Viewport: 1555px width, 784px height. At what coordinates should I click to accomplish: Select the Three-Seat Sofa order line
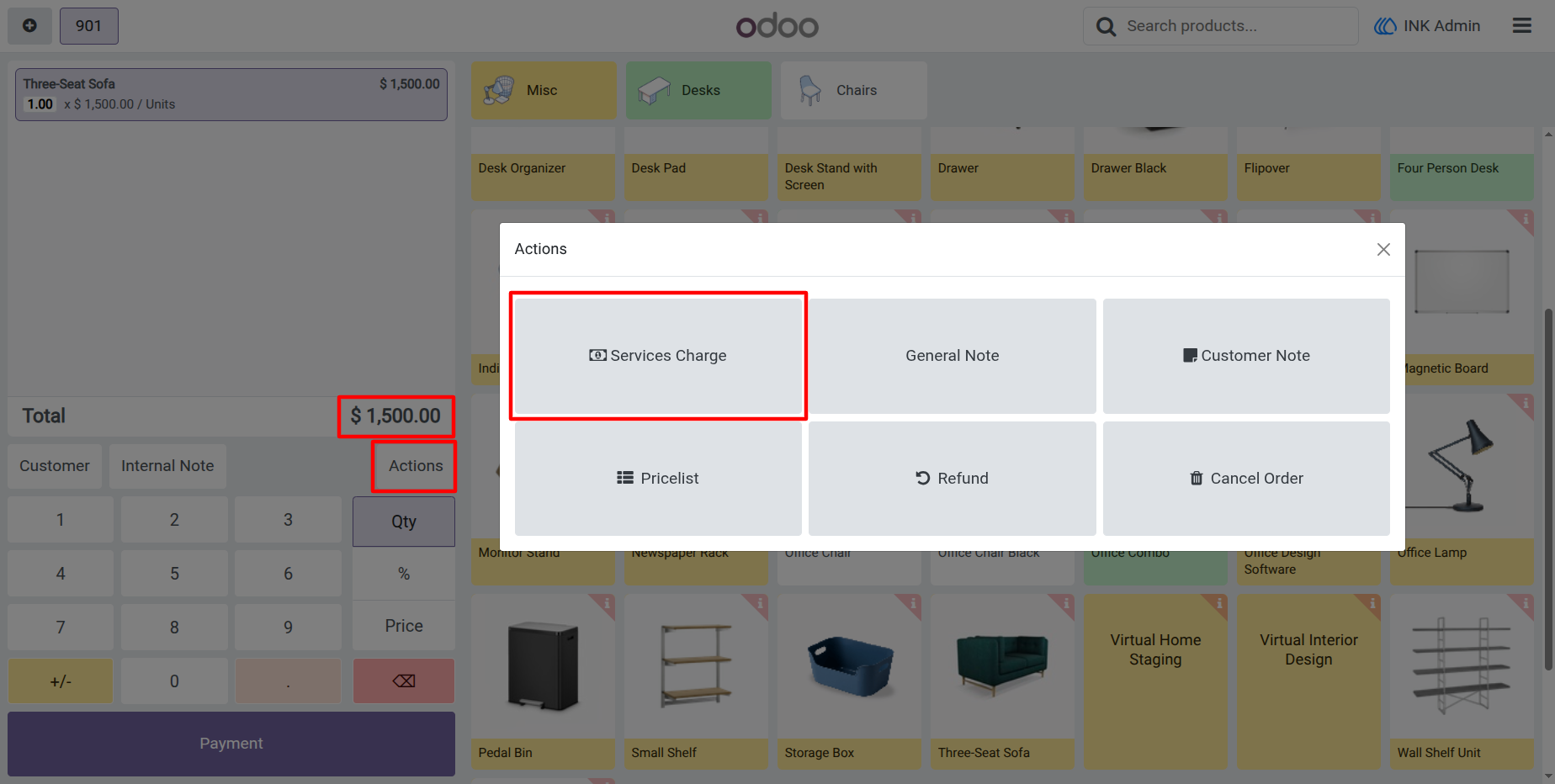tap(231, 94)
